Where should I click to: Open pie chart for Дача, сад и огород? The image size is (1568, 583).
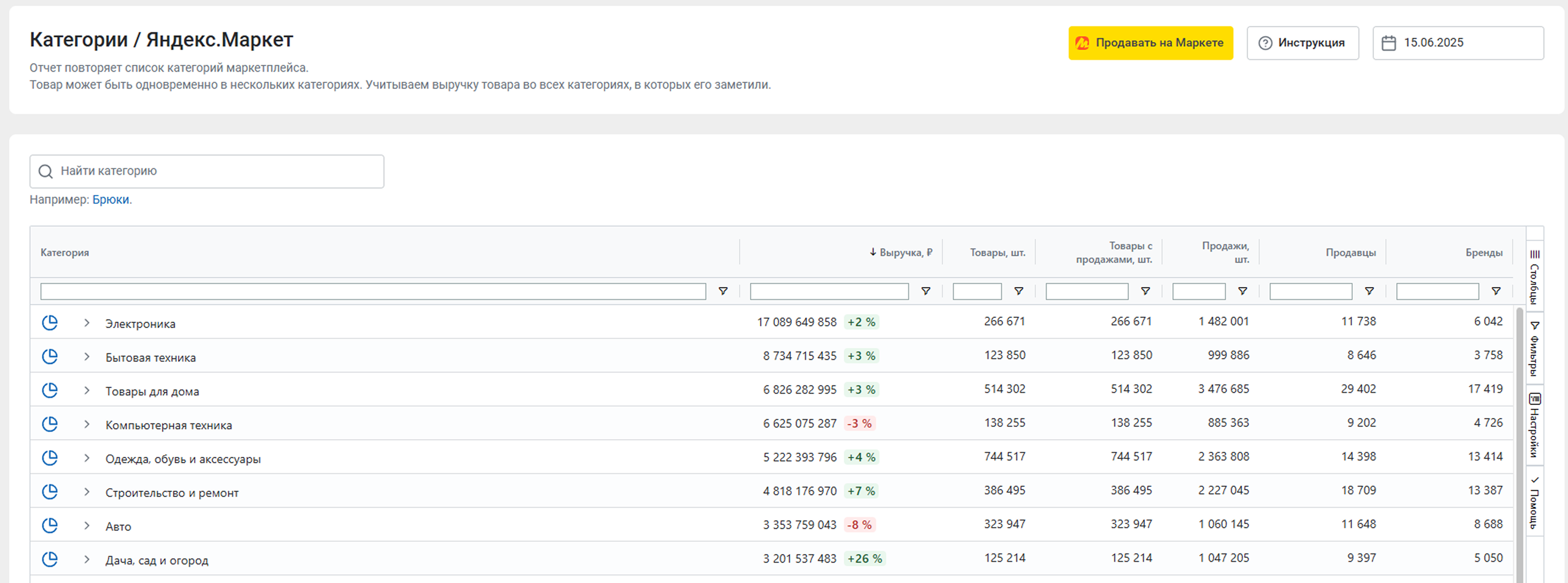(50, 559)
